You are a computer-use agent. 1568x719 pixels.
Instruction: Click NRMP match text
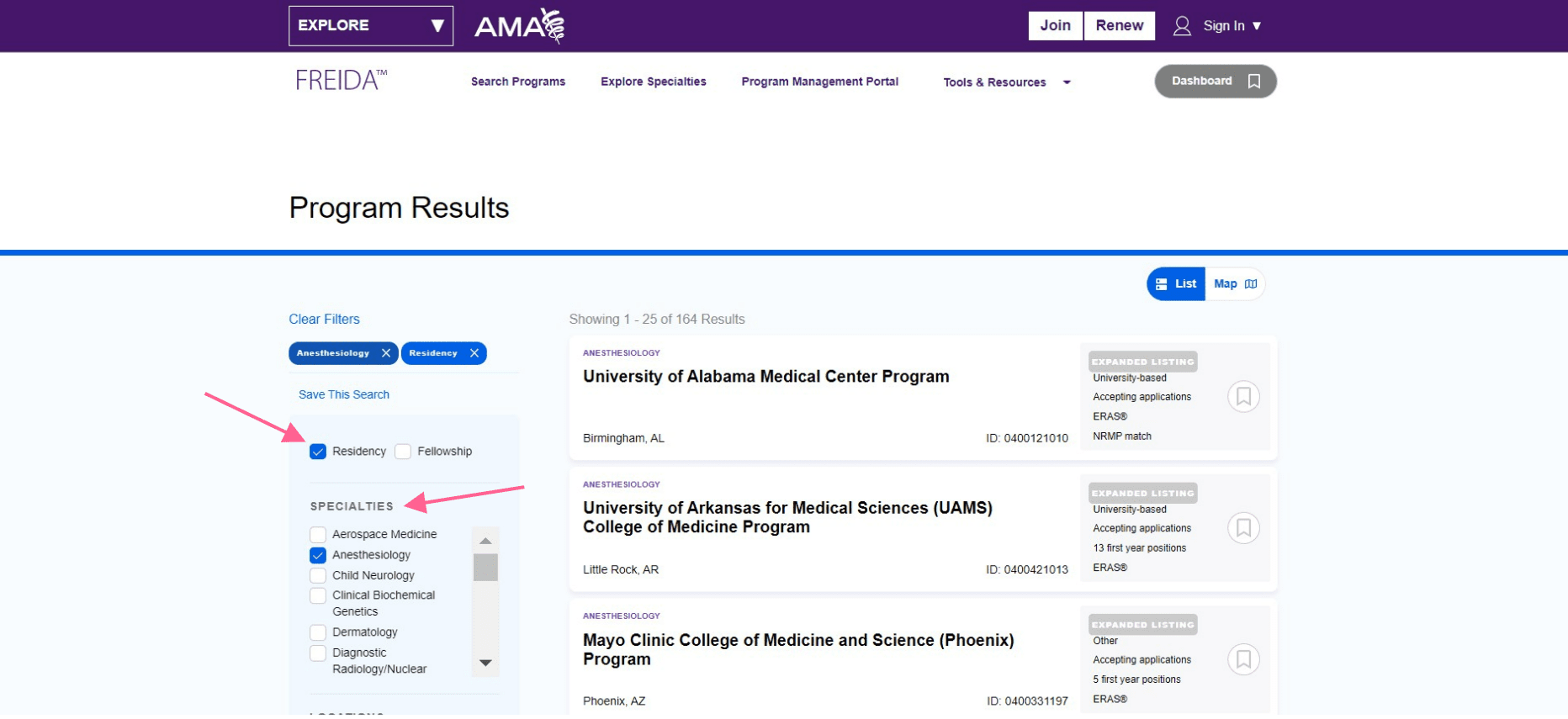coord(1122,436)
